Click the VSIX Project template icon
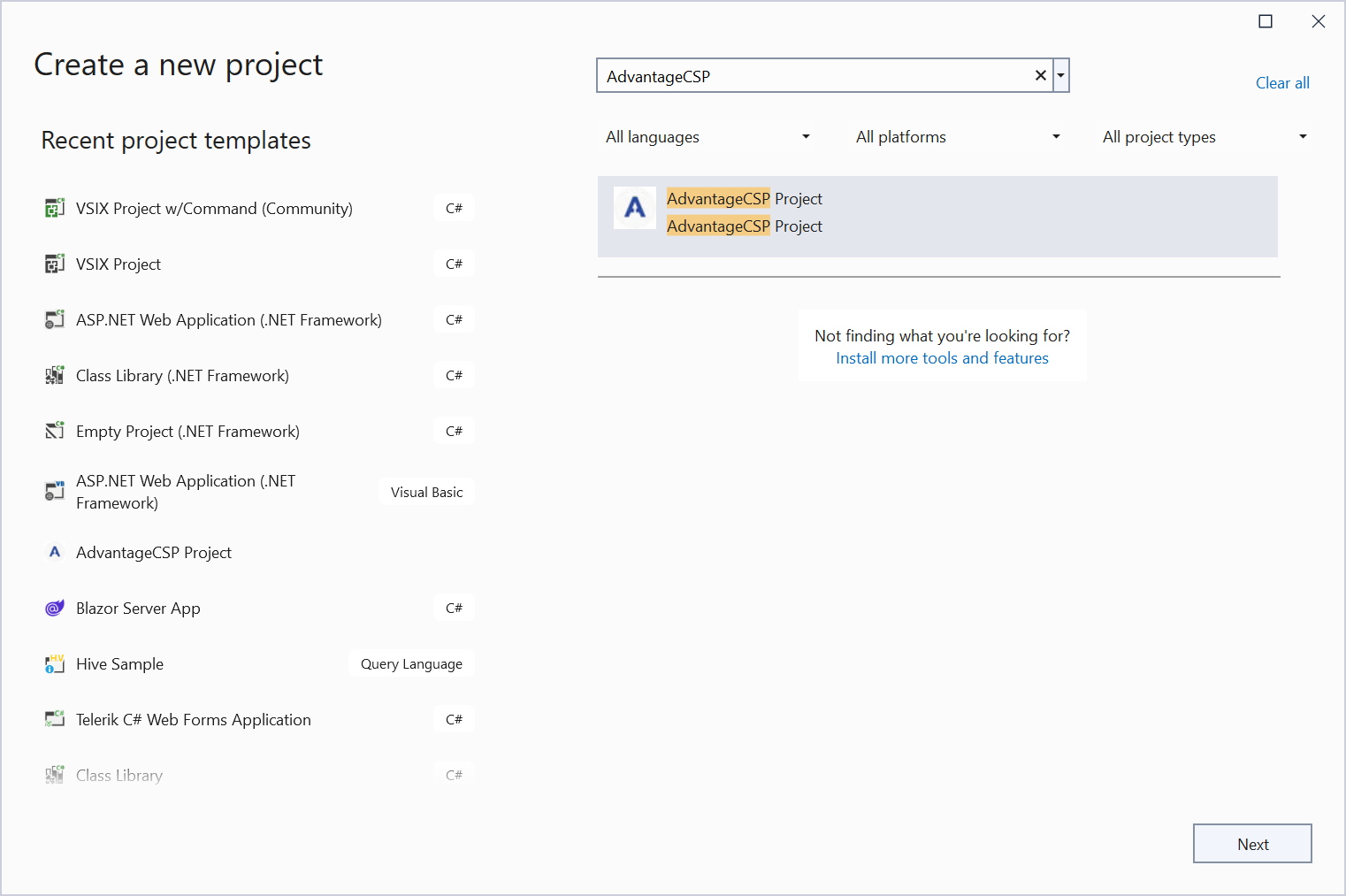This screenshot has height=896, width=1346. click(x=55, y=264)
